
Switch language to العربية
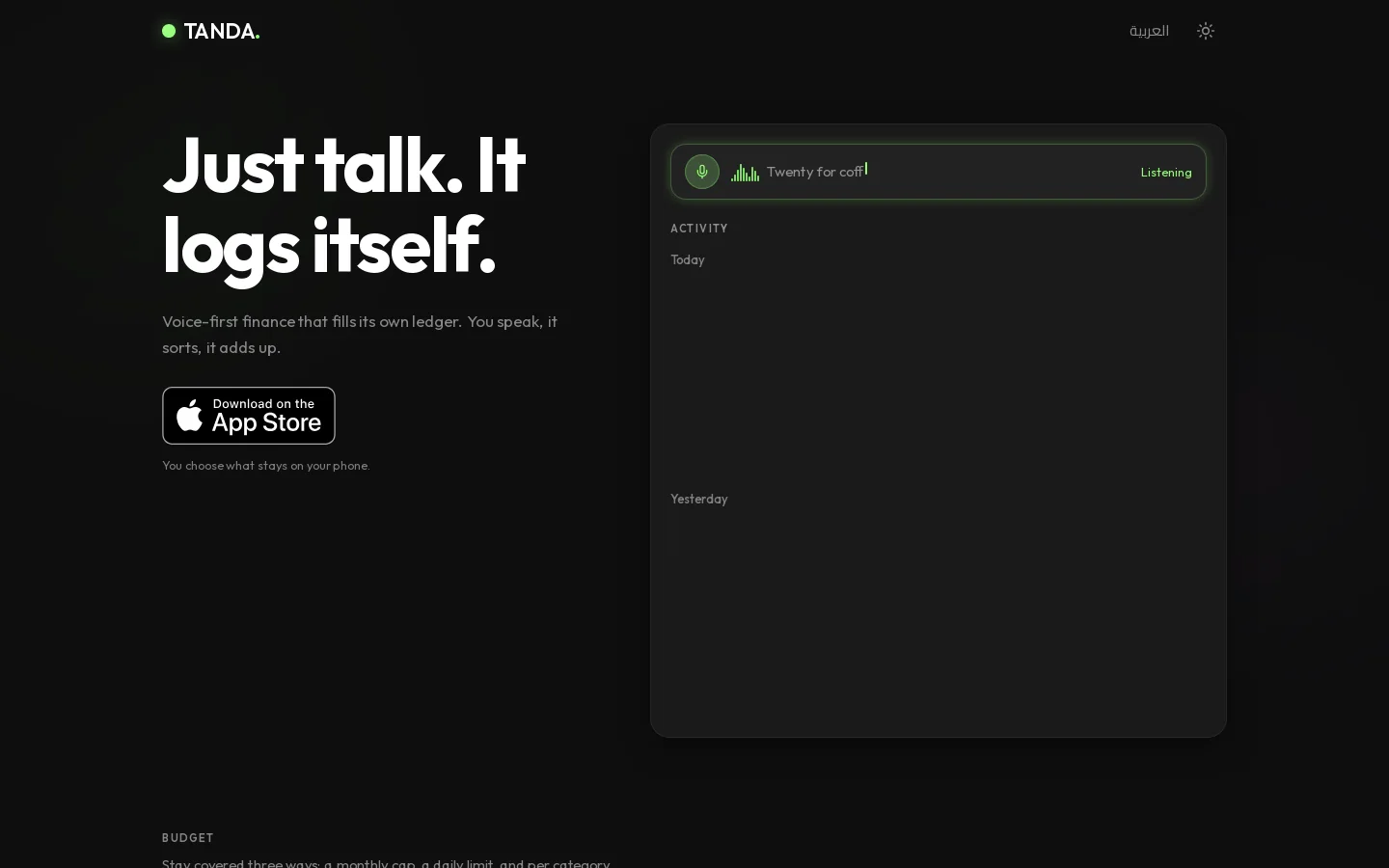point(1149,31)
